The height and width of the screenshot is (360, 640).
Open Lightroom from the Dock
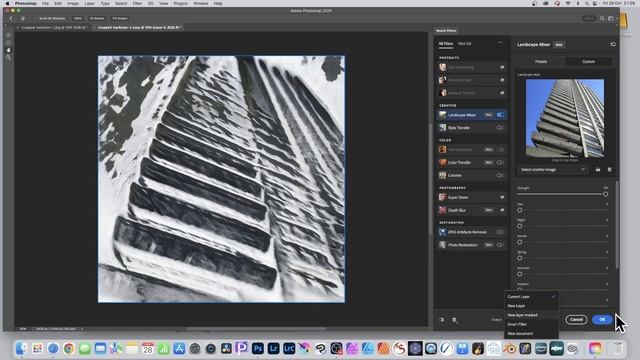273,349
